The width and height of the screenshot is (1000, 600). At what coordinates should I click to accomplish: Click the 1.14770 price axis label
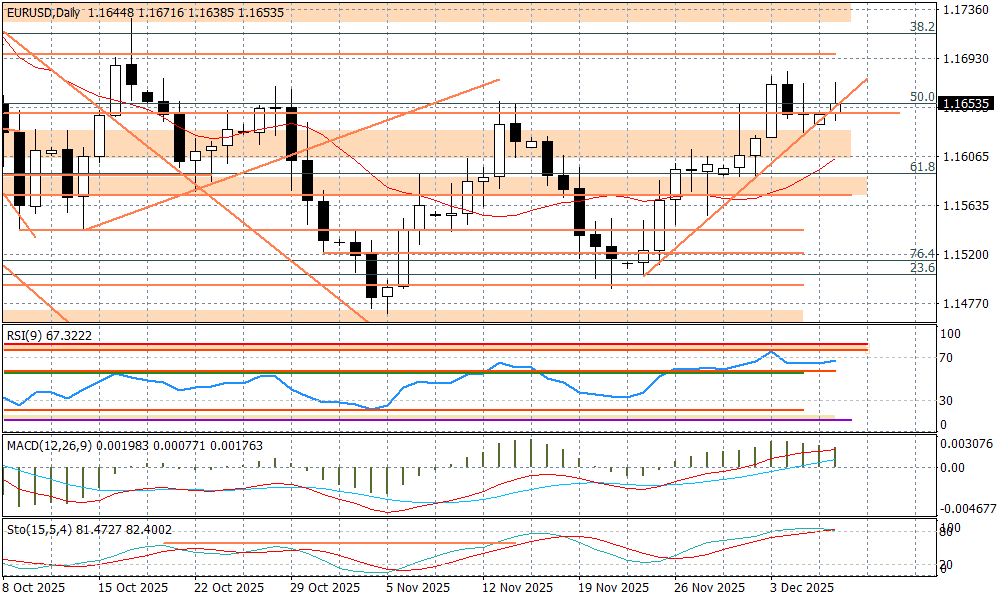pyautogui.click(x=966, y=304)
